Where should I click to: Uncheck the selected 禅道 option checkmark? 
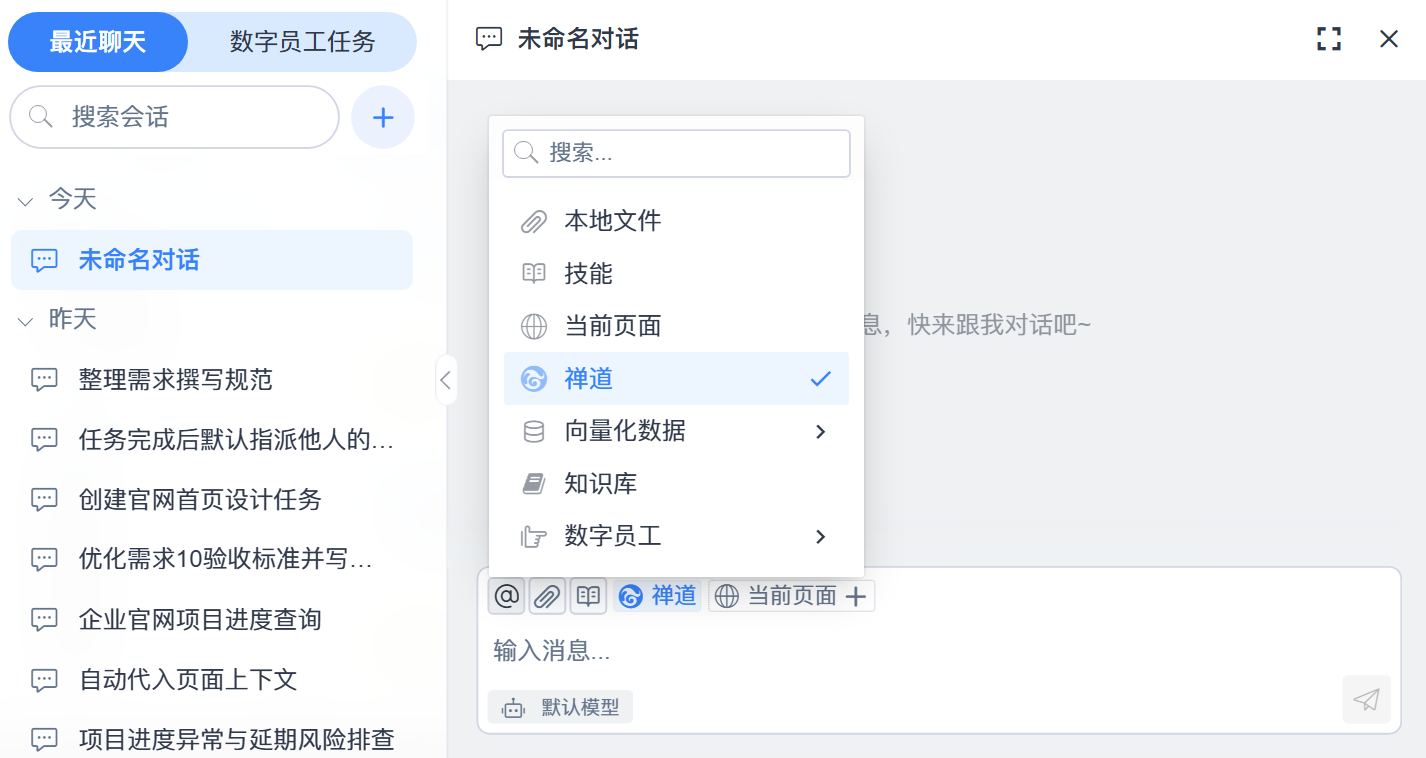pyautogui.click(x=821, y=379)
